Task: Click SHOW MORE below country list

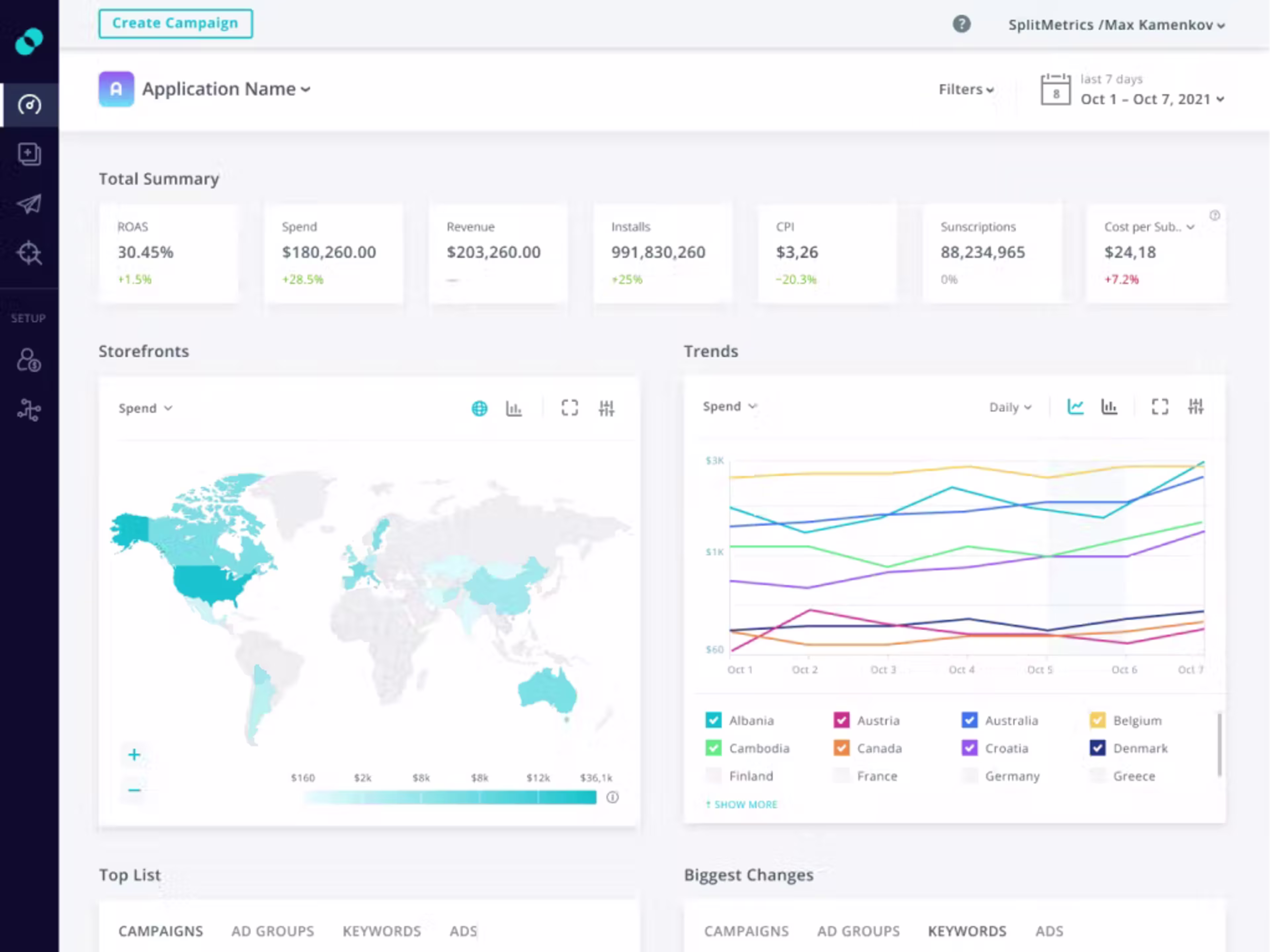Action: tap(742, 804)
